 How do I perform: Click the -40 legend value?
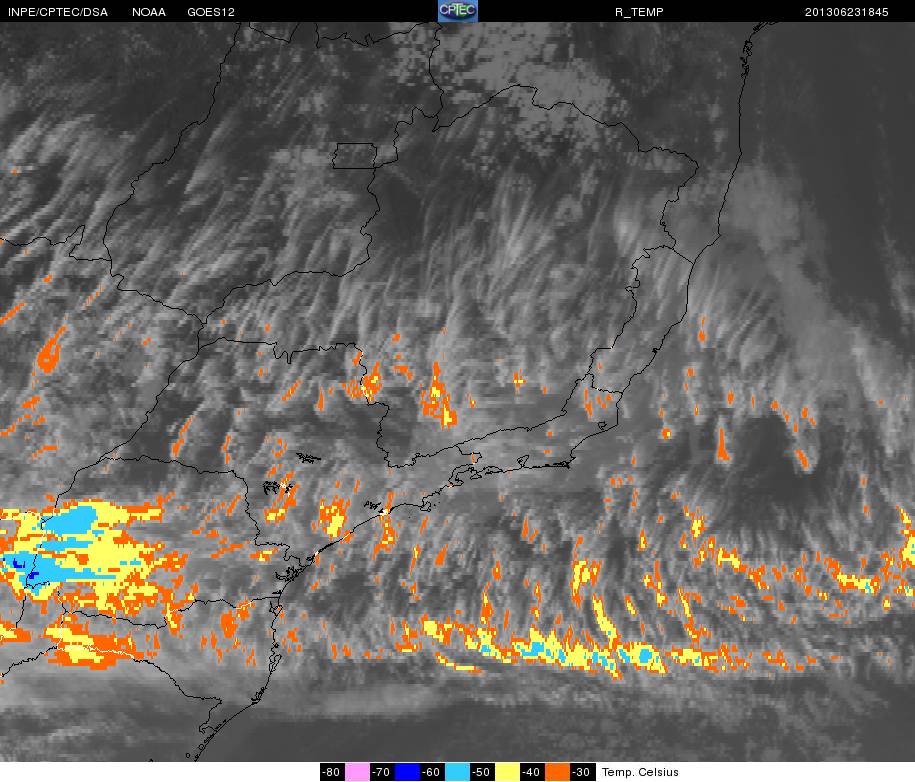pyautogui.click(x=532, y=772)
